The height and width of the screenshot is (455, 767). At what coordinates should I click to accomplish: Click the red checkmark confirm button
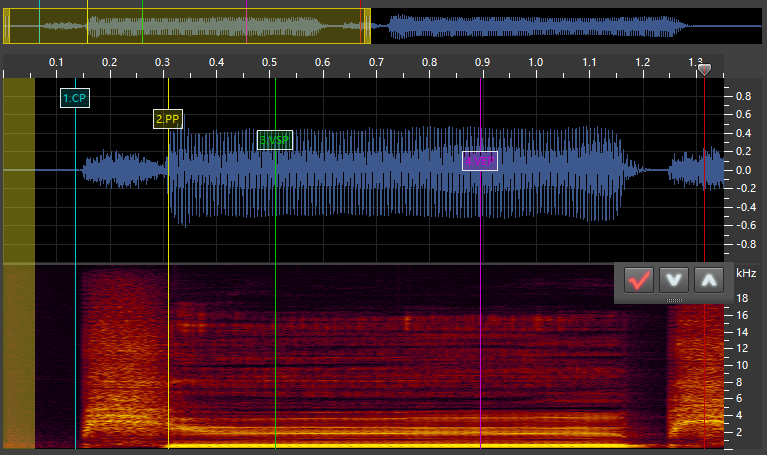click(x=638, y=280)
